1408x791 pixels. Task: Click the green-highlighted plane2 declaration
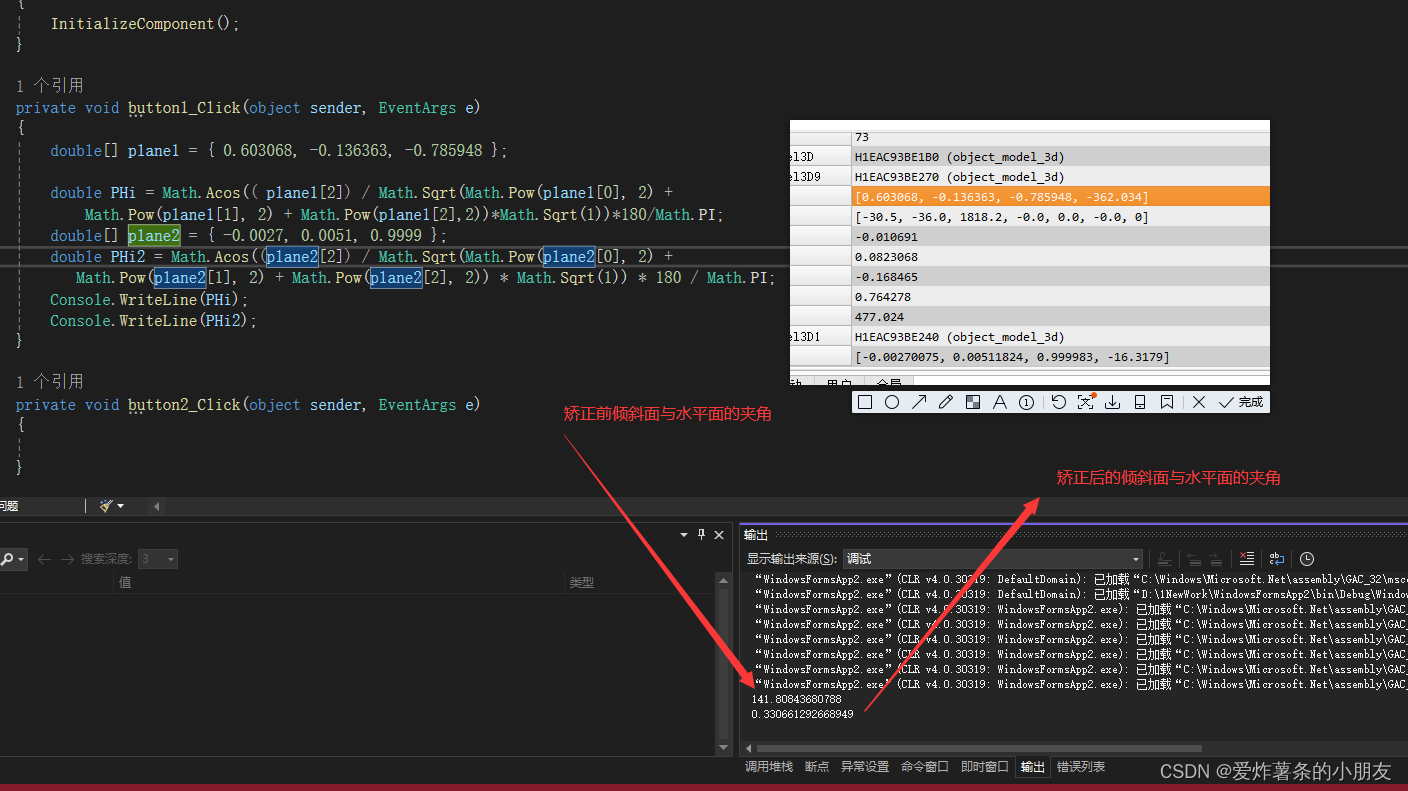point(153,235)
